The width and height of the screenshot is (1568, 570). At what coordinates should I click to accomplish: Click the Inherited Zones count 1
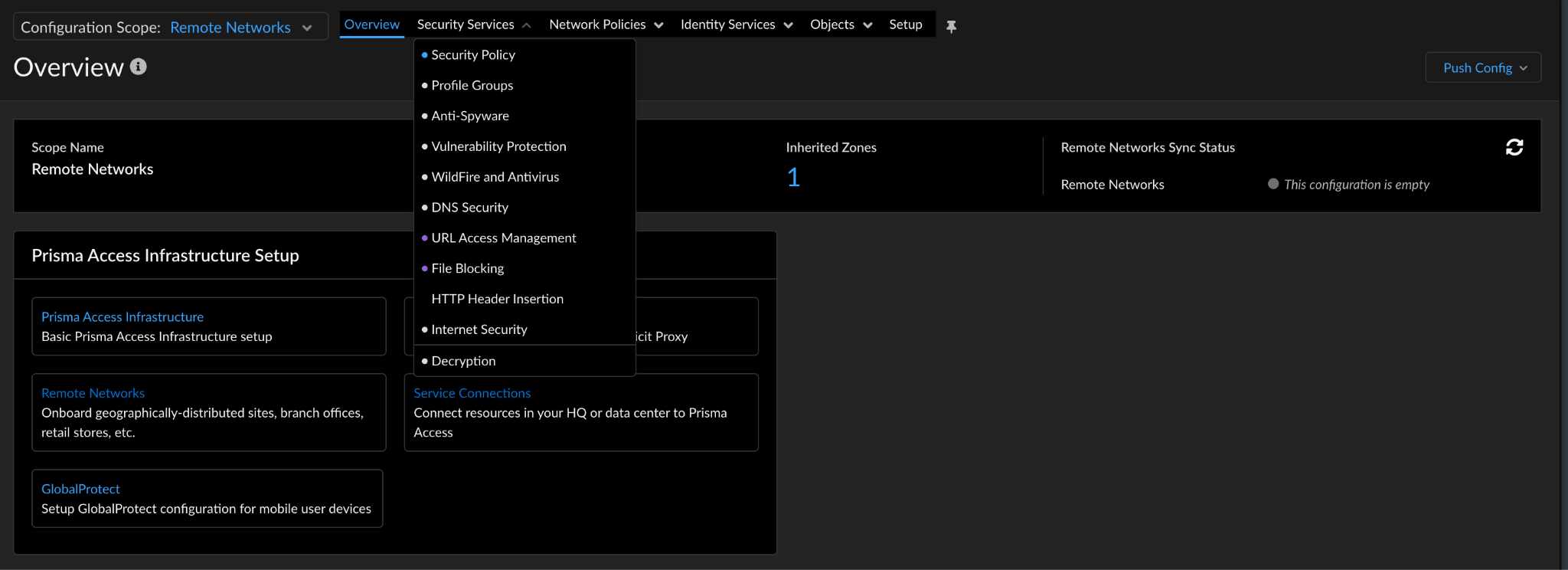(793, 178)
